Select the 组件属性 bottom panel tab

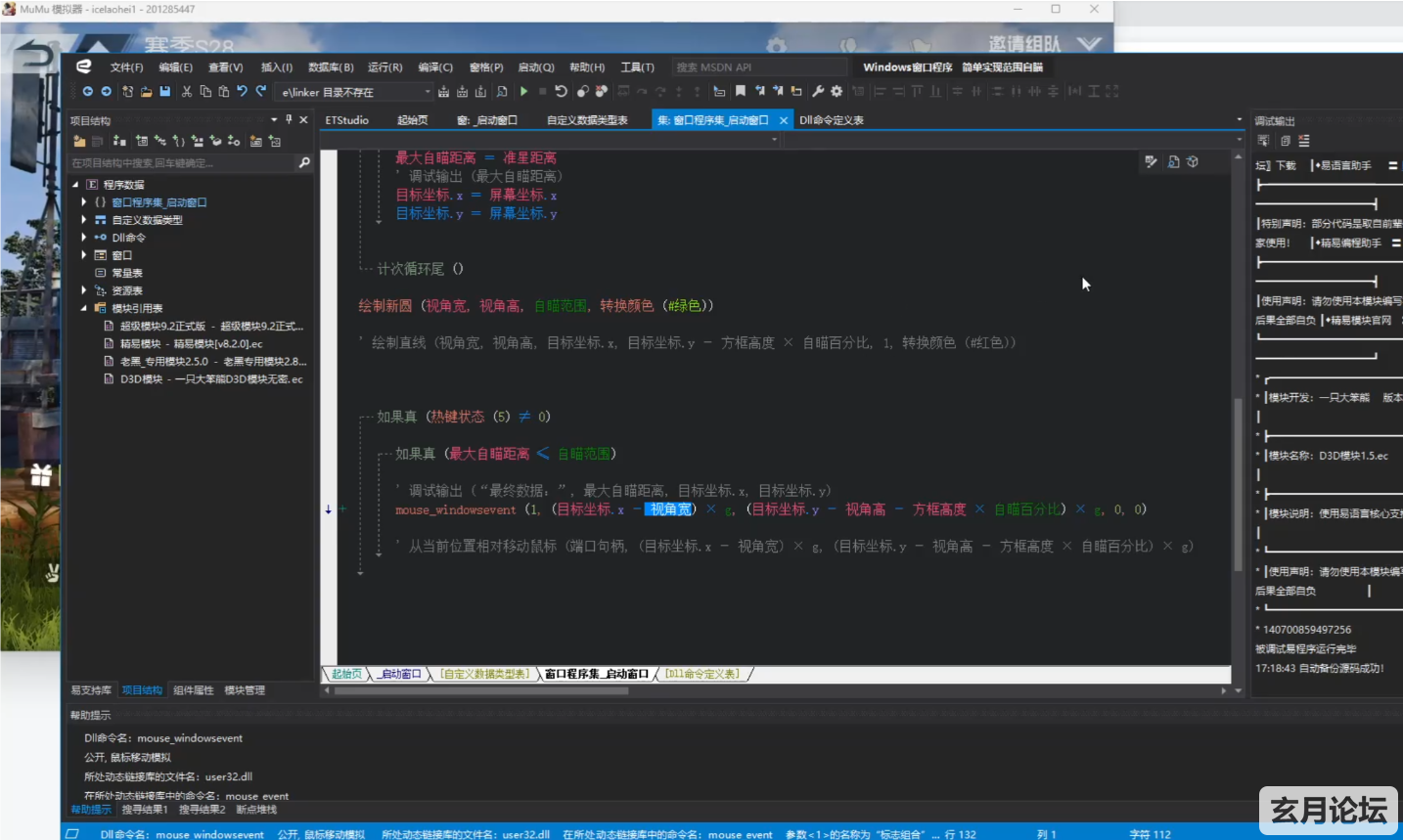click(193, 690)
